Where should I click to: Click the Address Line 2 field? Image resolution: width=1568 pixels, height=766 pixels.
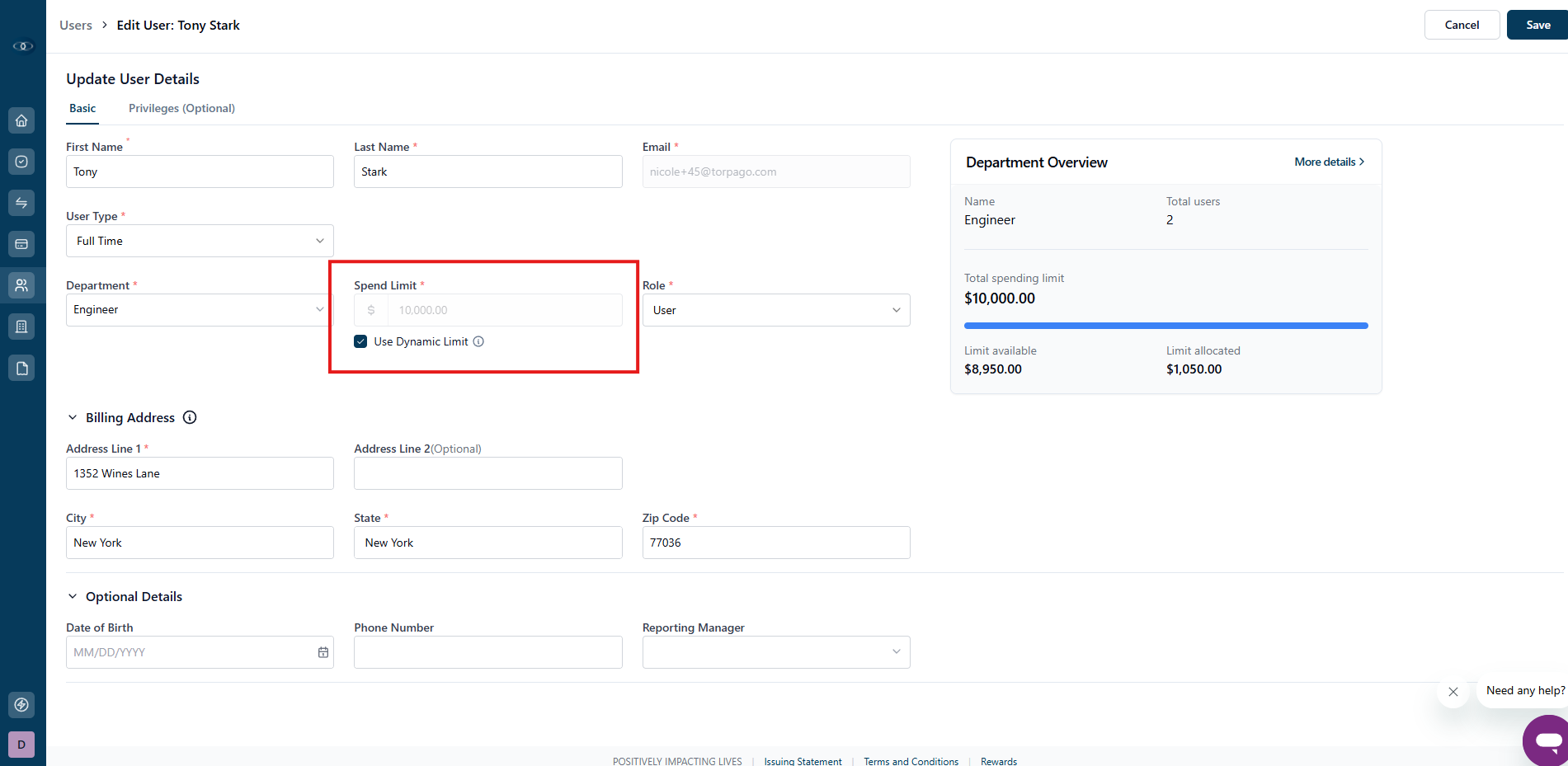coord(488,473)
